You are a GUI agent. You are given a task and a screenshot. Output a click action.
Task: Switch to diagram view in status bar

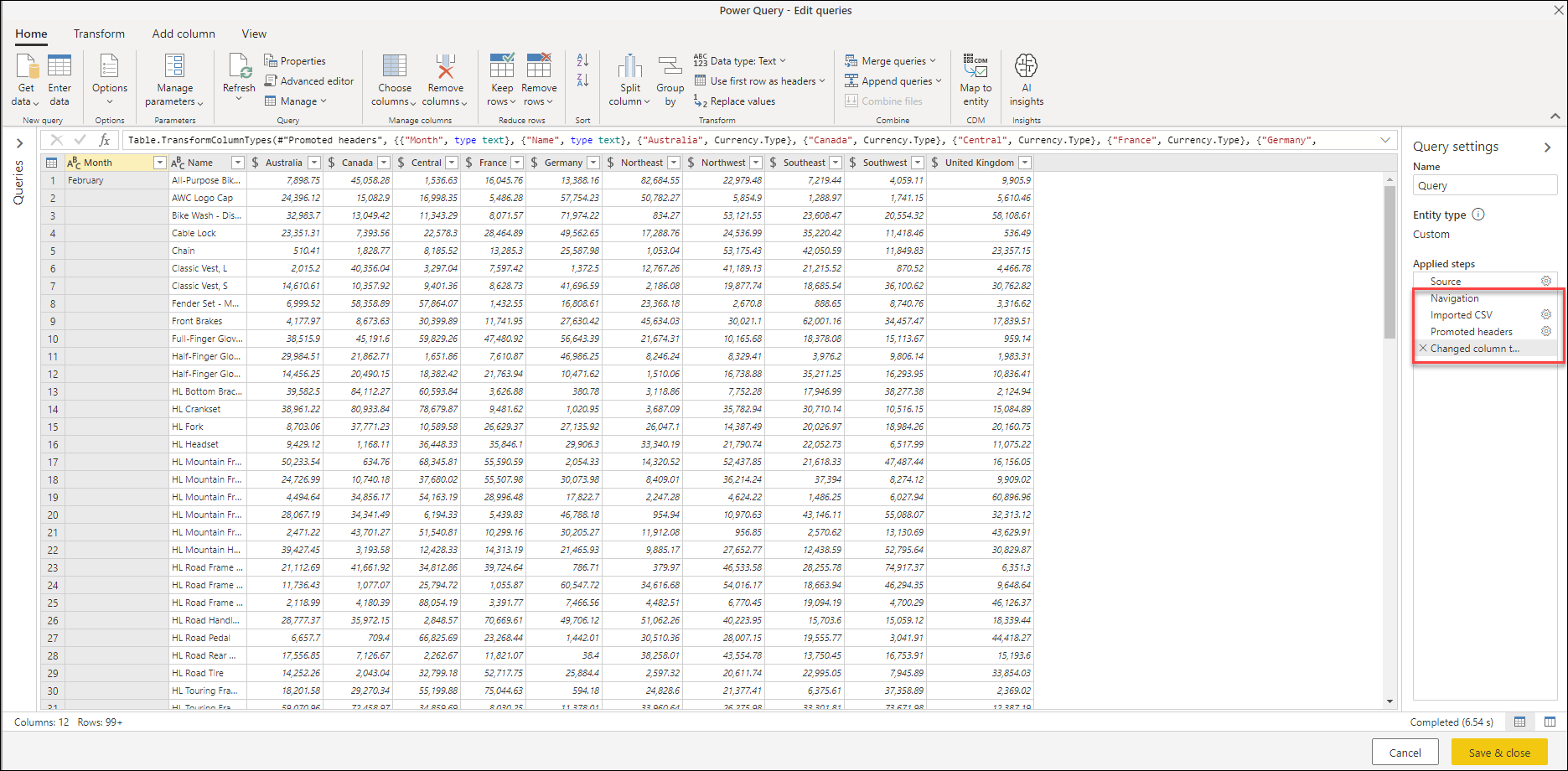coord(1550,722)
